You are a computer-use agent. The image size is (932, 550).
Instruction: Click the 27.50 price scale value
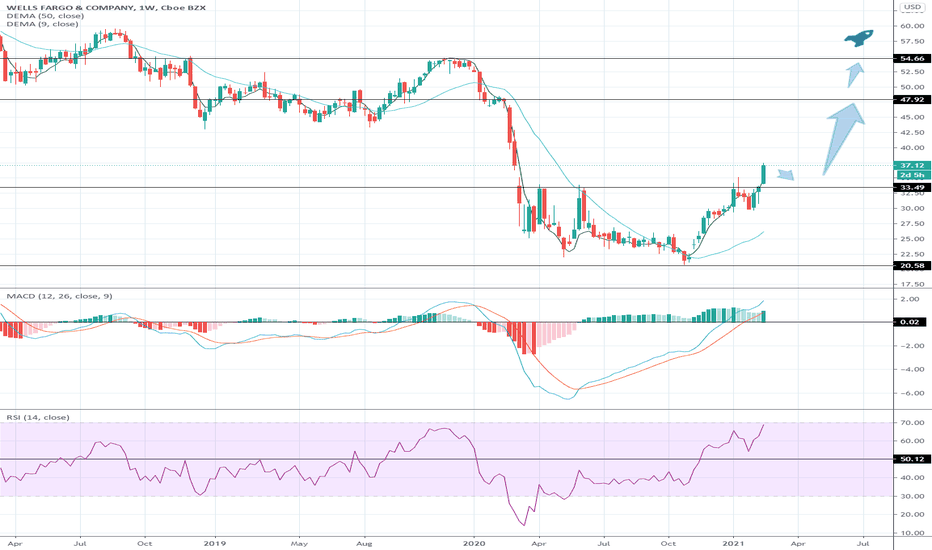(912, 224)
